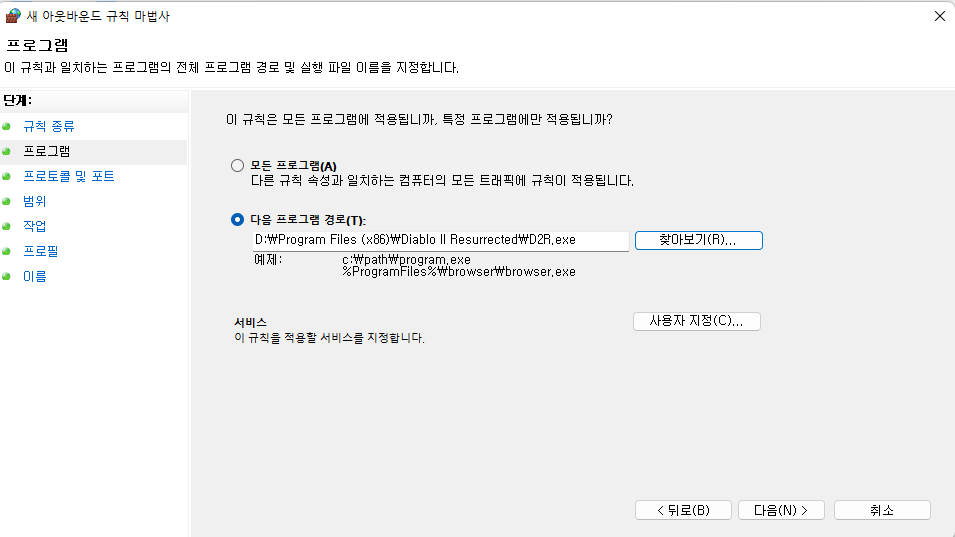The height and width of the screenshot is (537, 955).
Task: Open the 작업 step
Action: (x=35, y=226)
